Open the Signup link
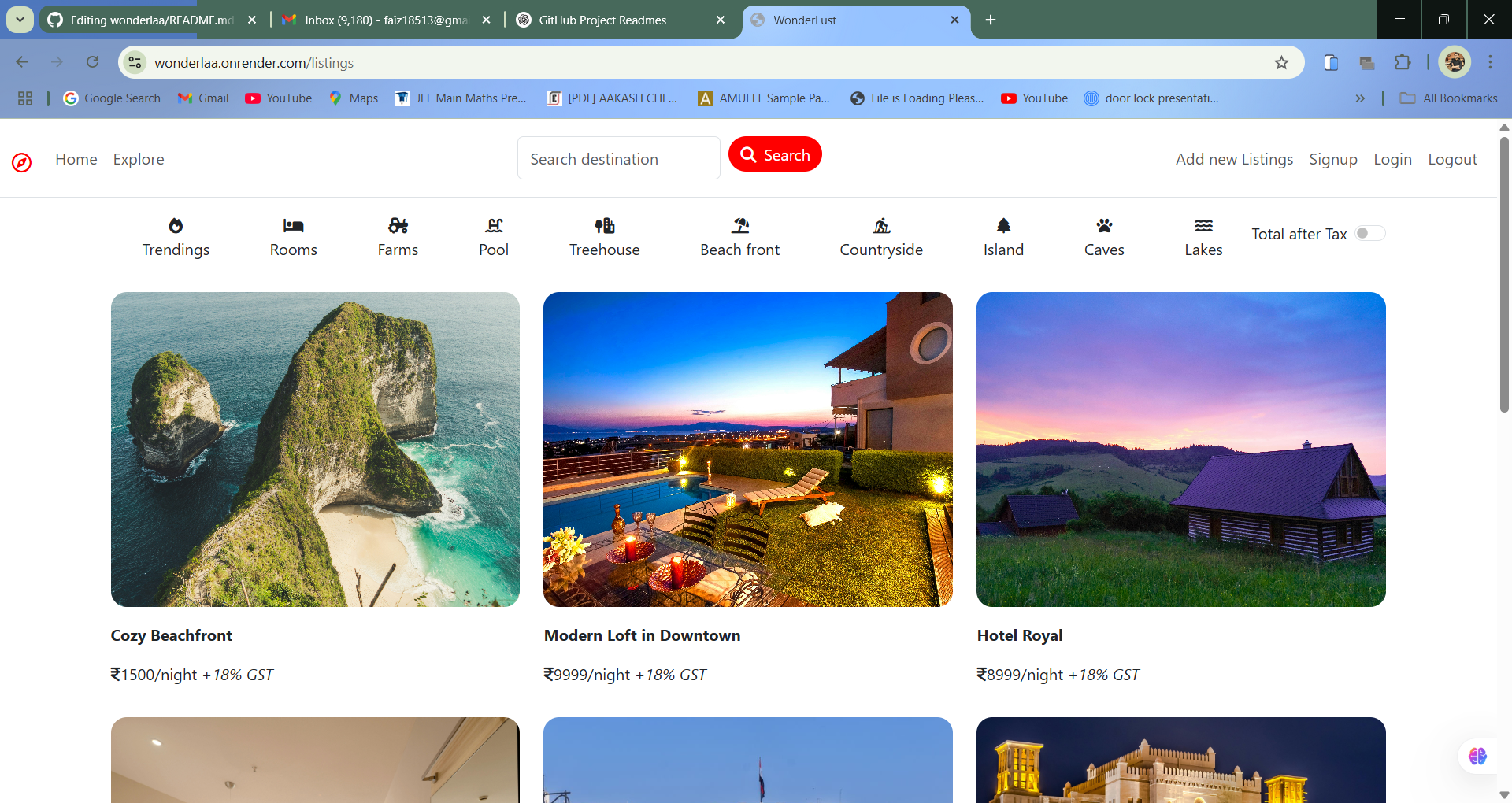Viewport: 1512px width, 803px height. [x=1333, y=159]
